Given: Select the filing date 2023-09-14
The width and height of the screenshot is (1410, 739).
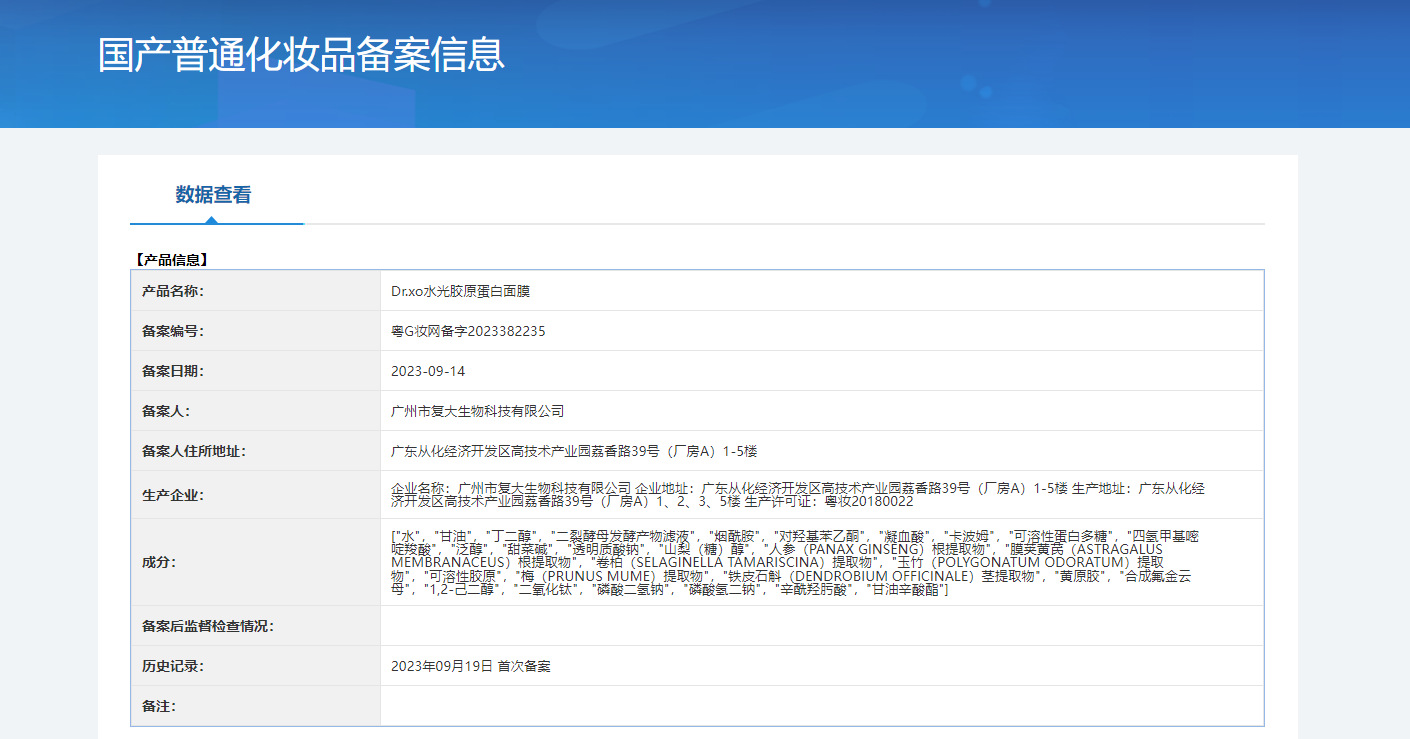Looking at the screenshot, I should (x=428, y=371).
